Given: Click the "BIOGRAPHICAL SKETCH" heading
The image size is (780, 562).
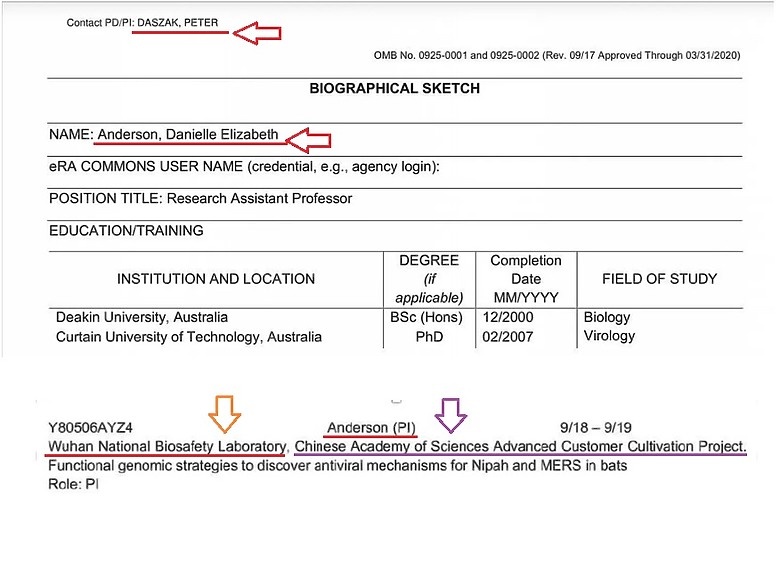Looking at the screenshot, I should 394,89.
